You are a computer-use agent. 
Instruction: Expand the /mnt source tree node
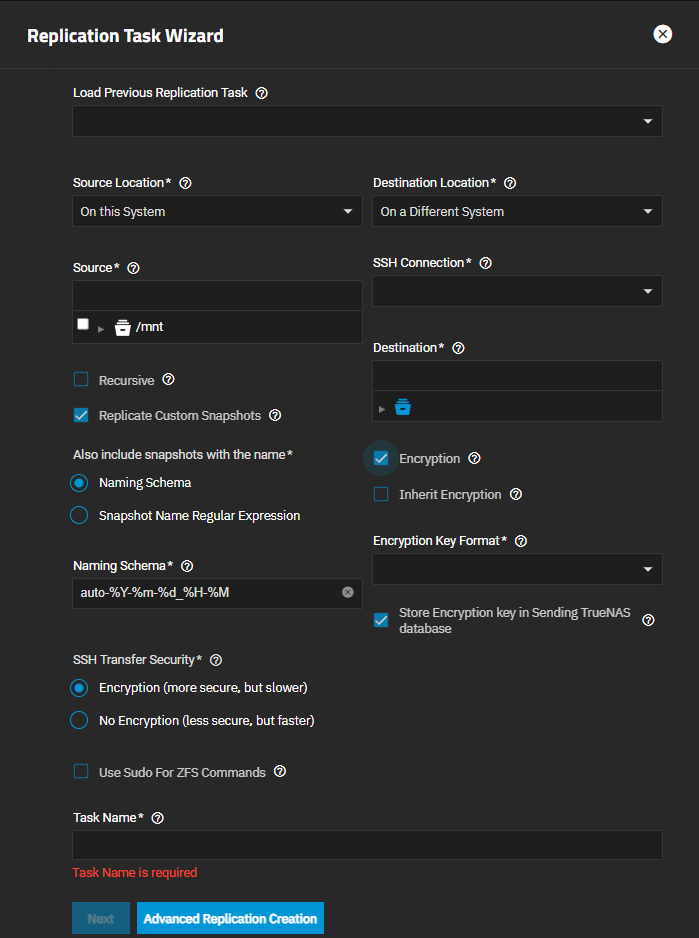[x=101, y=328]
